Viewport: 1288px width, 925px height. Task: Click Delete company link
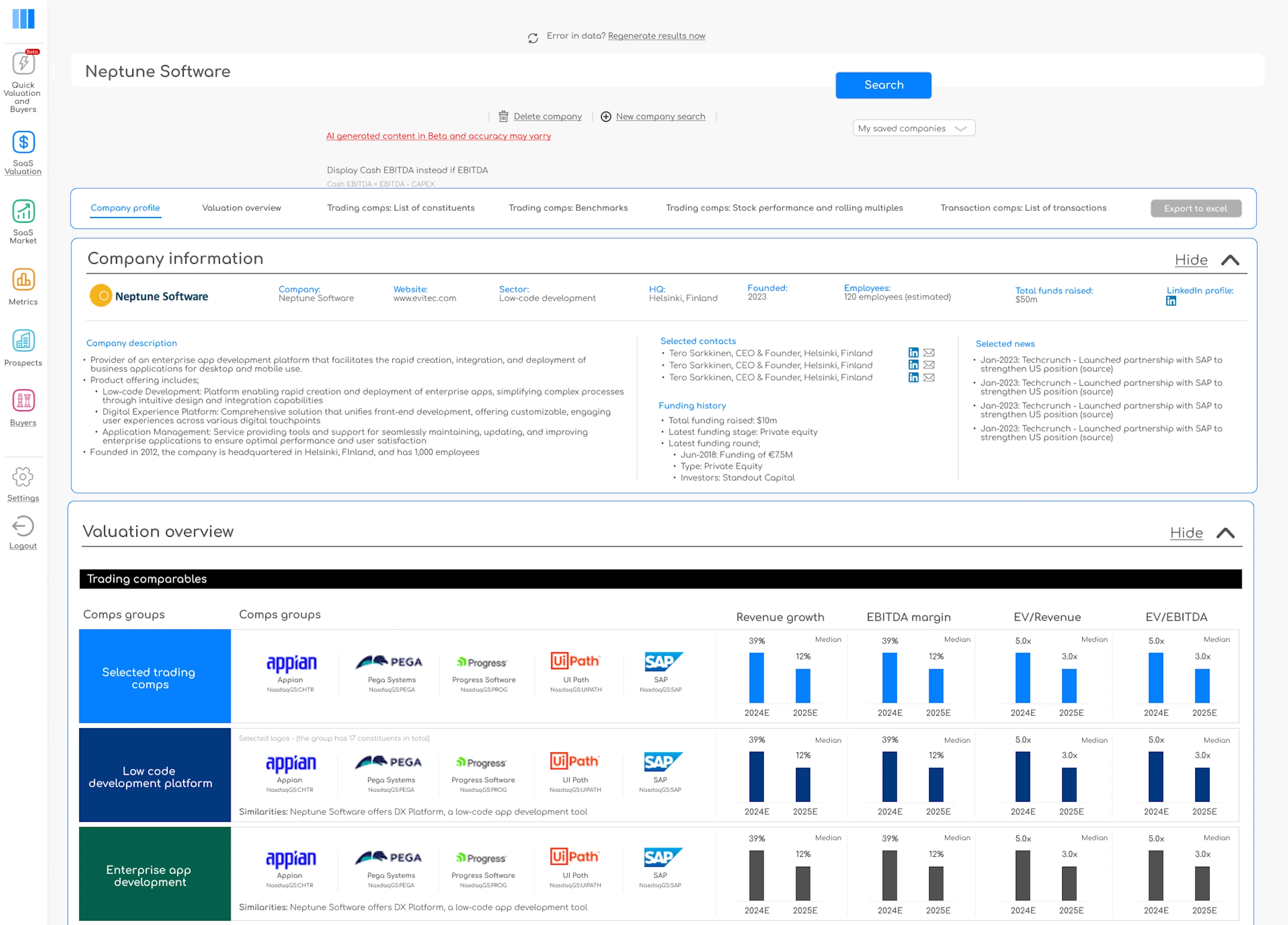[547, 117]
